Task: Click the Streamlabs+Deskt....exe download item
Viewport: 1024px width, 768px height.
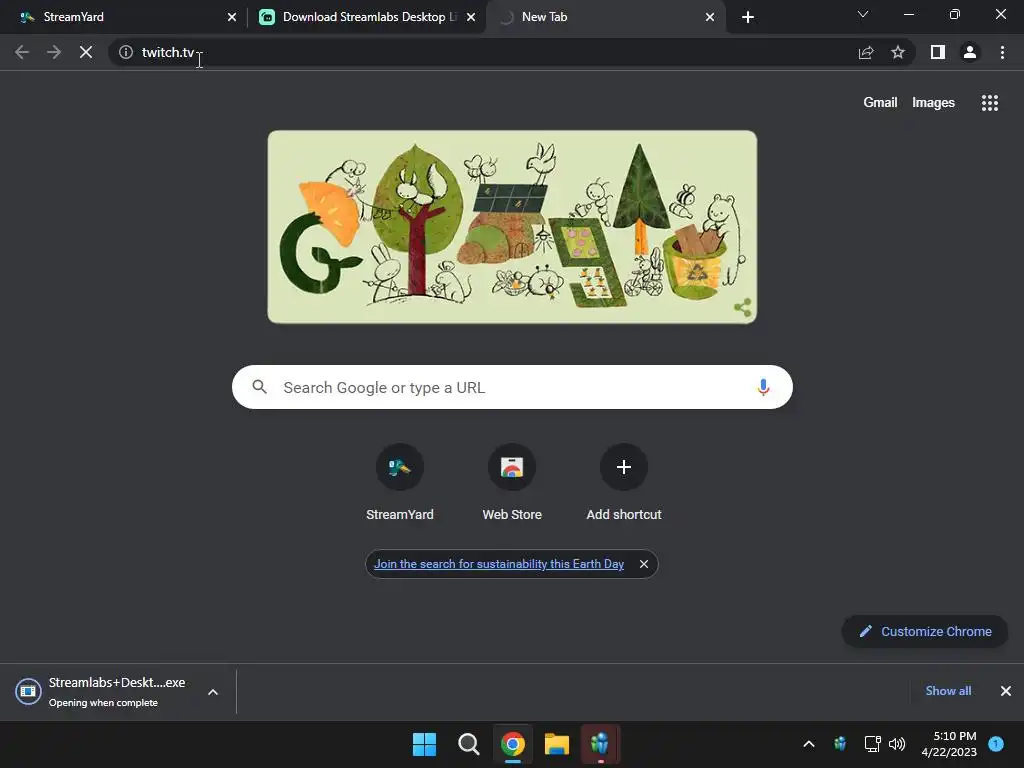Action: click(104, 692)
